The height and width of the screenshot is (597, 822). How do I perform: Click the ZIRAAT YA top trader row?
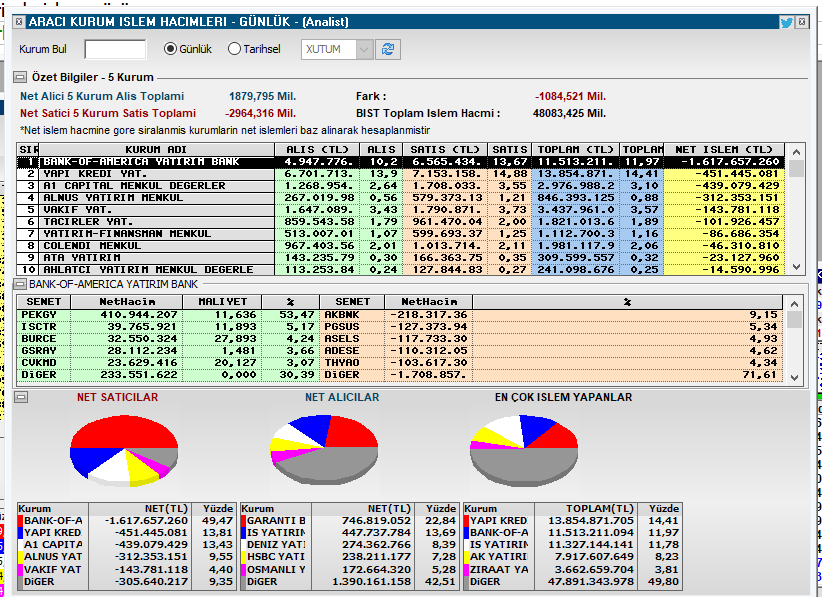coord(572,569)
